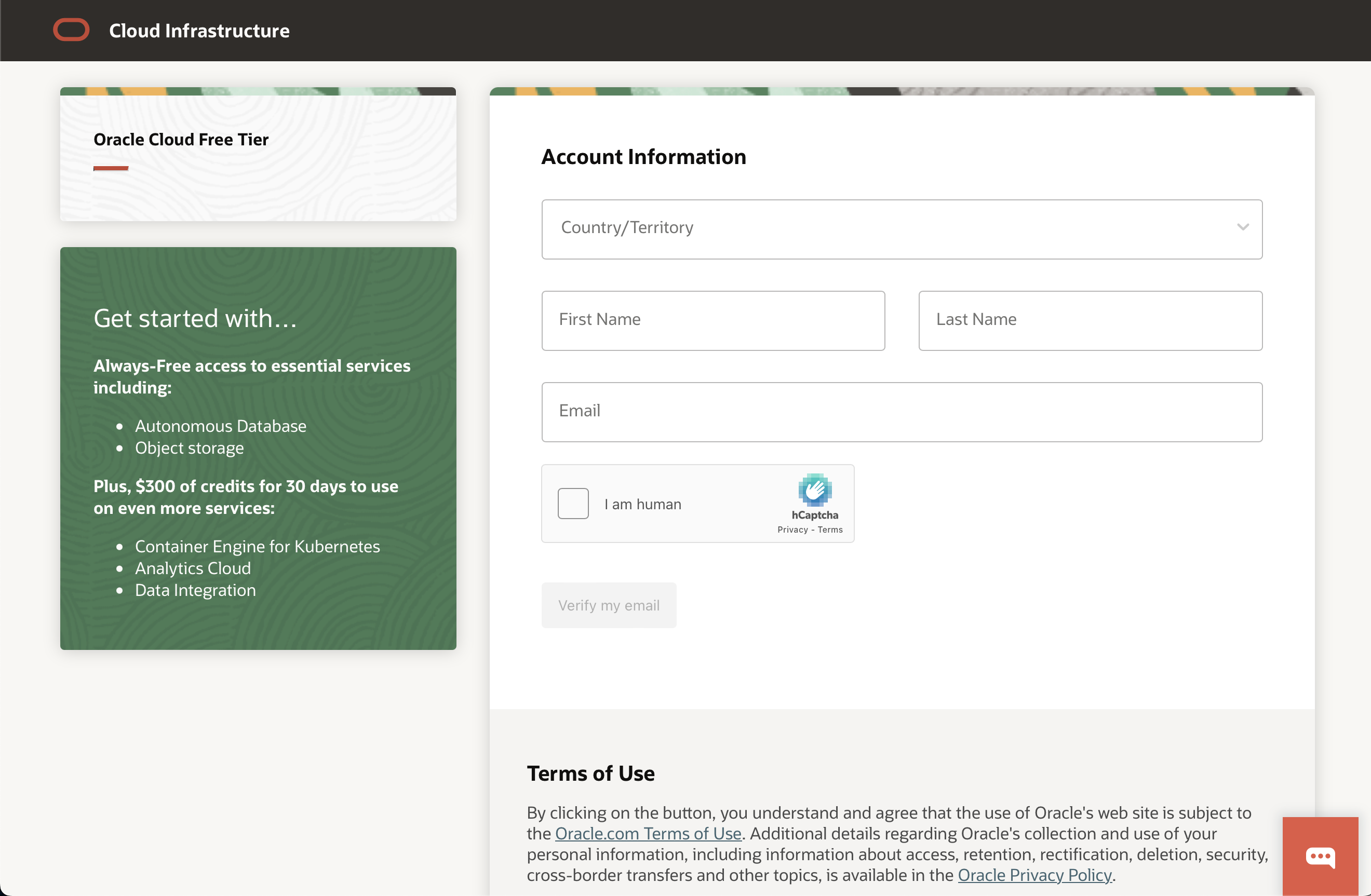Click the Oracle logo icon
Viewport: 1371px width, 896px height.
click(x=71, y=30)
